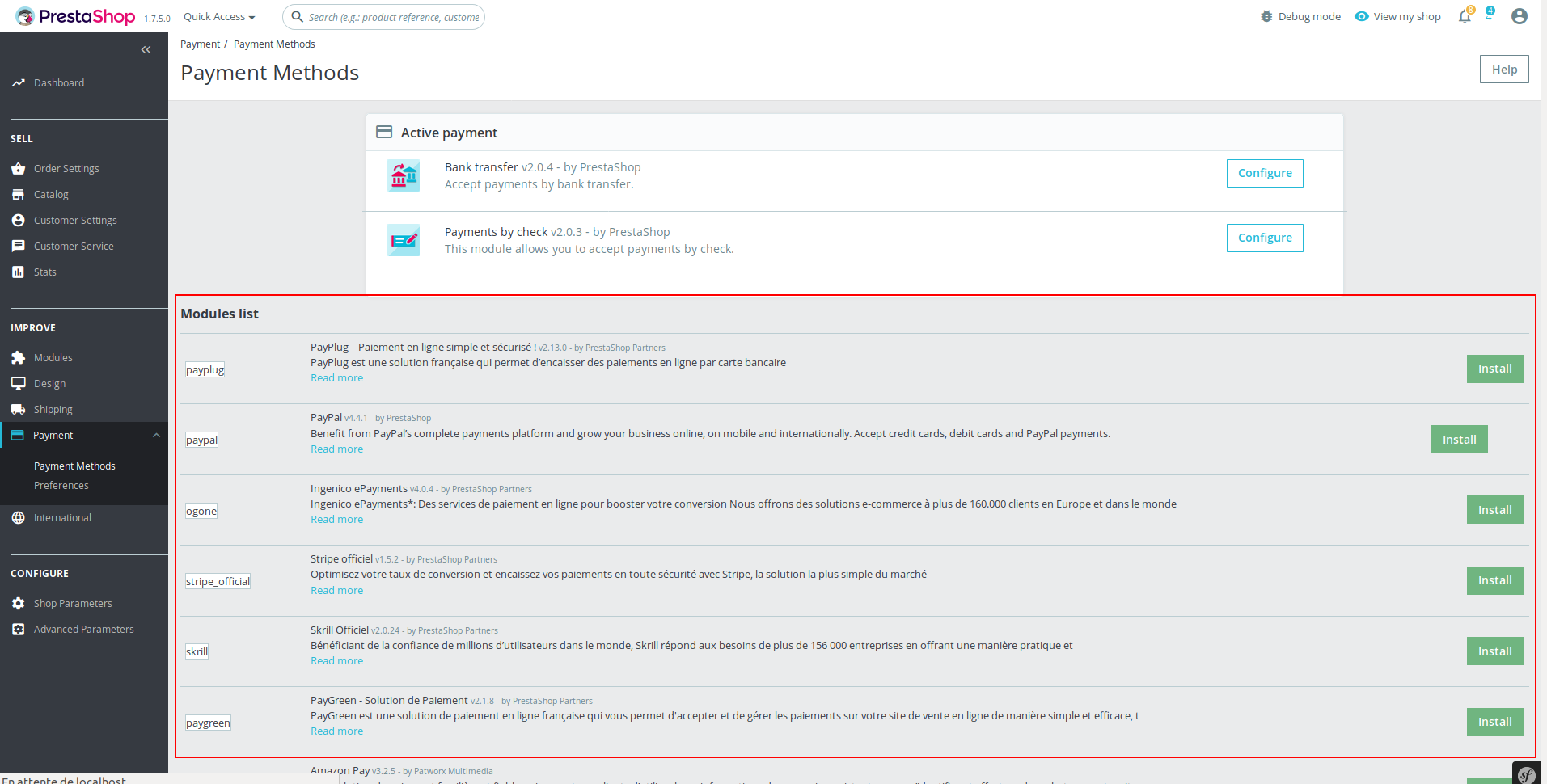Open Customer Settings person icon

coord(18,221)
